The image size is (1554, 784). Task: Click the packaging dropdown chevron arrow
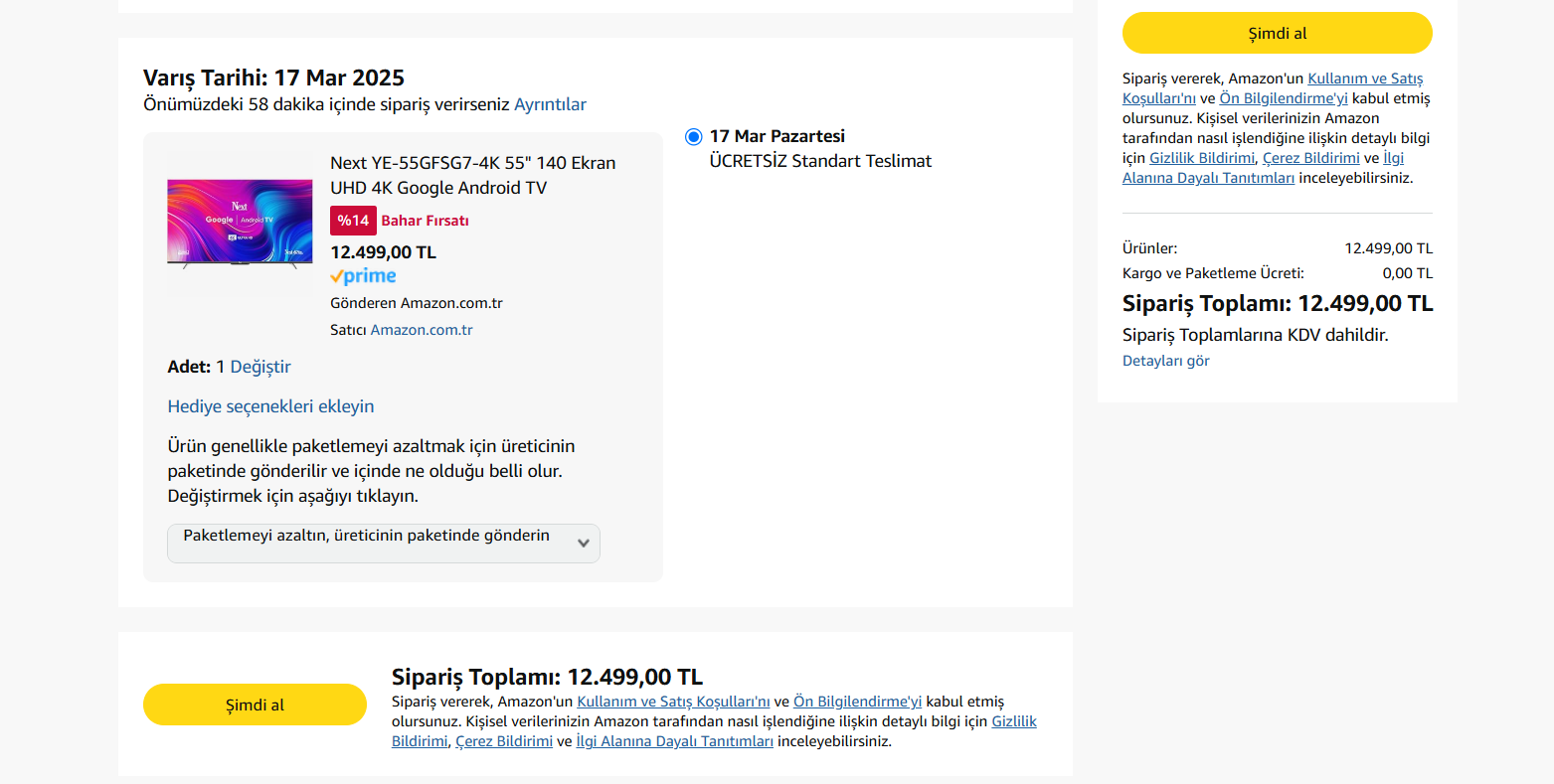pos(584,543)
